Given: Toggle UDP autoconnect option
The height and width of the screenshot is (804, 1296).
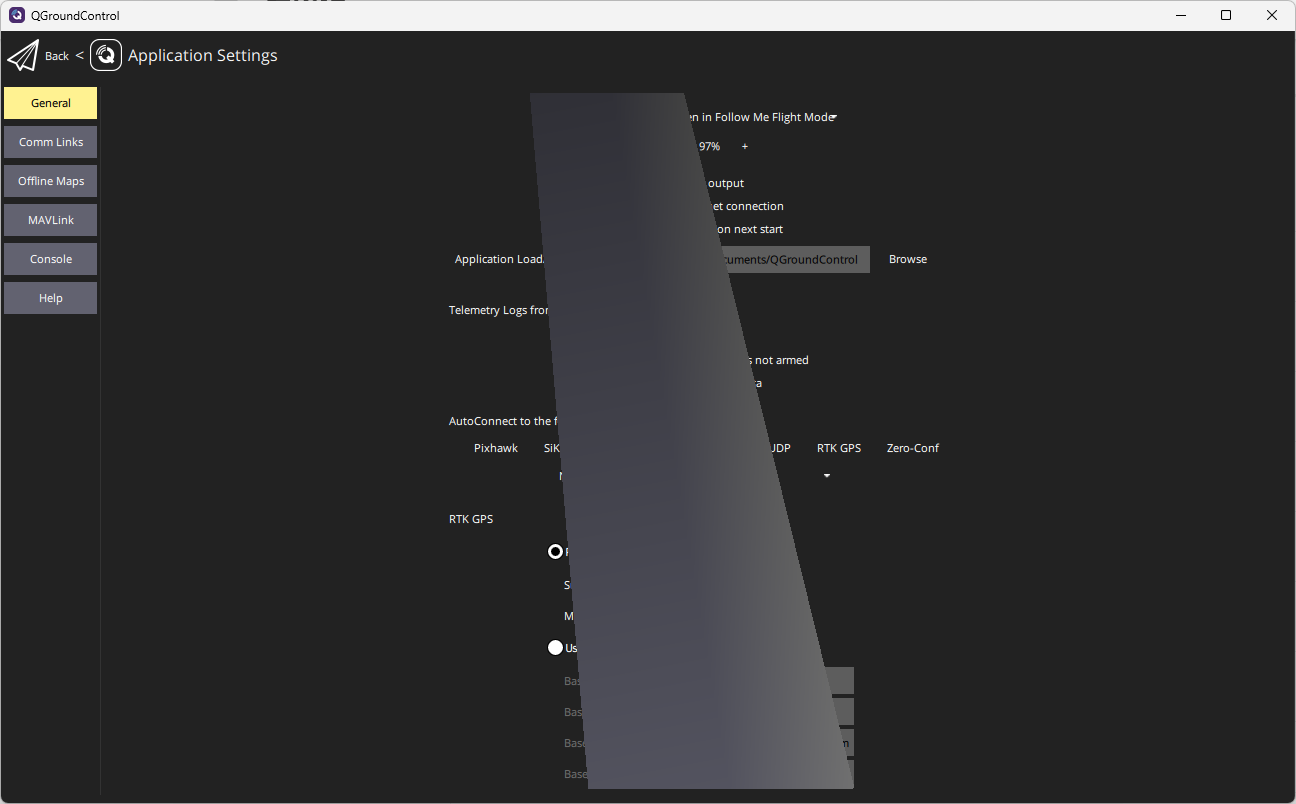Looking at the screenshot, I should coord(780,448).
